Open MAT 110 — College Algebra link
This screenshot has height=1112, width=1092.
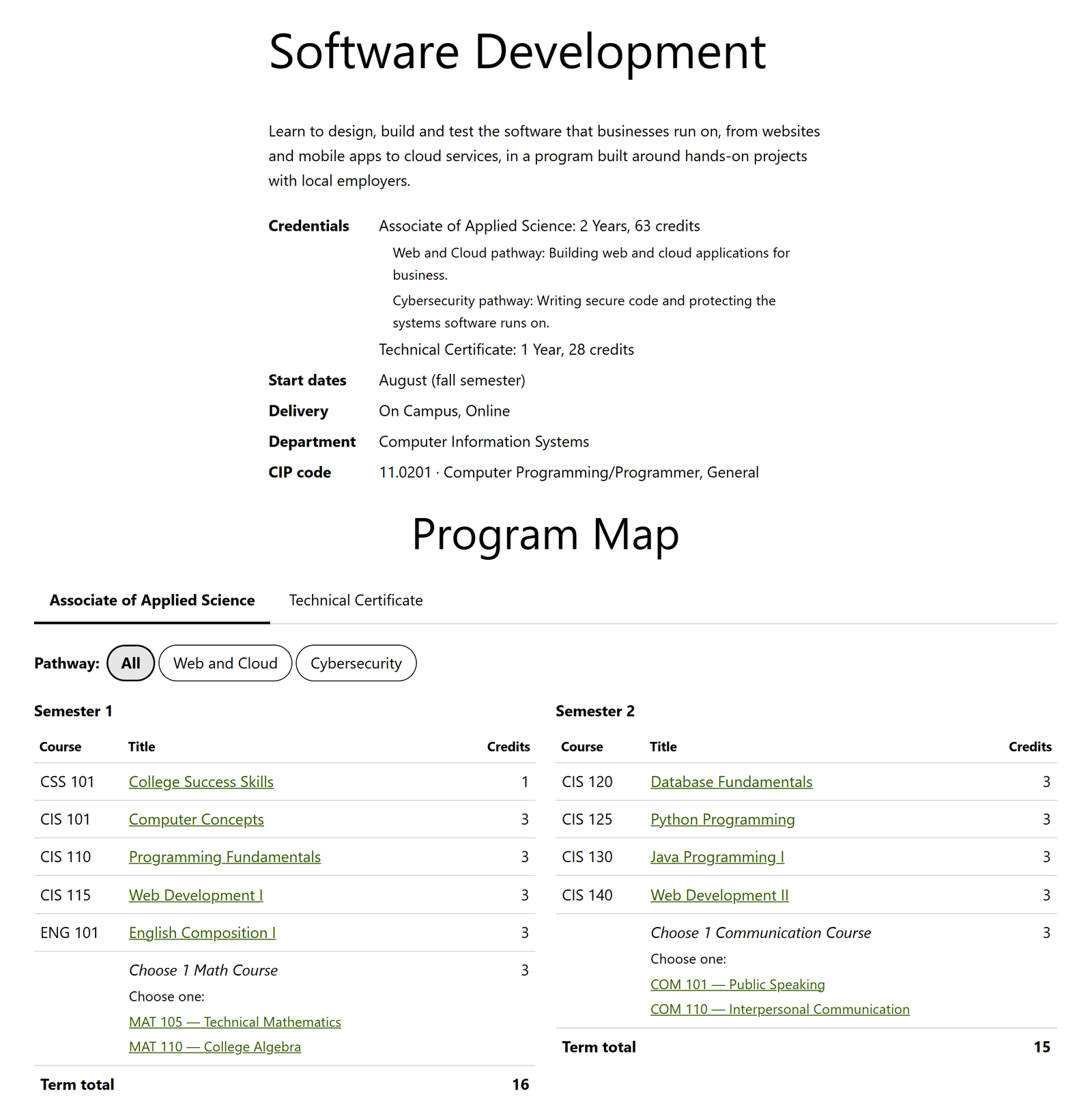pyautogui.click(x=215, y=1046)
